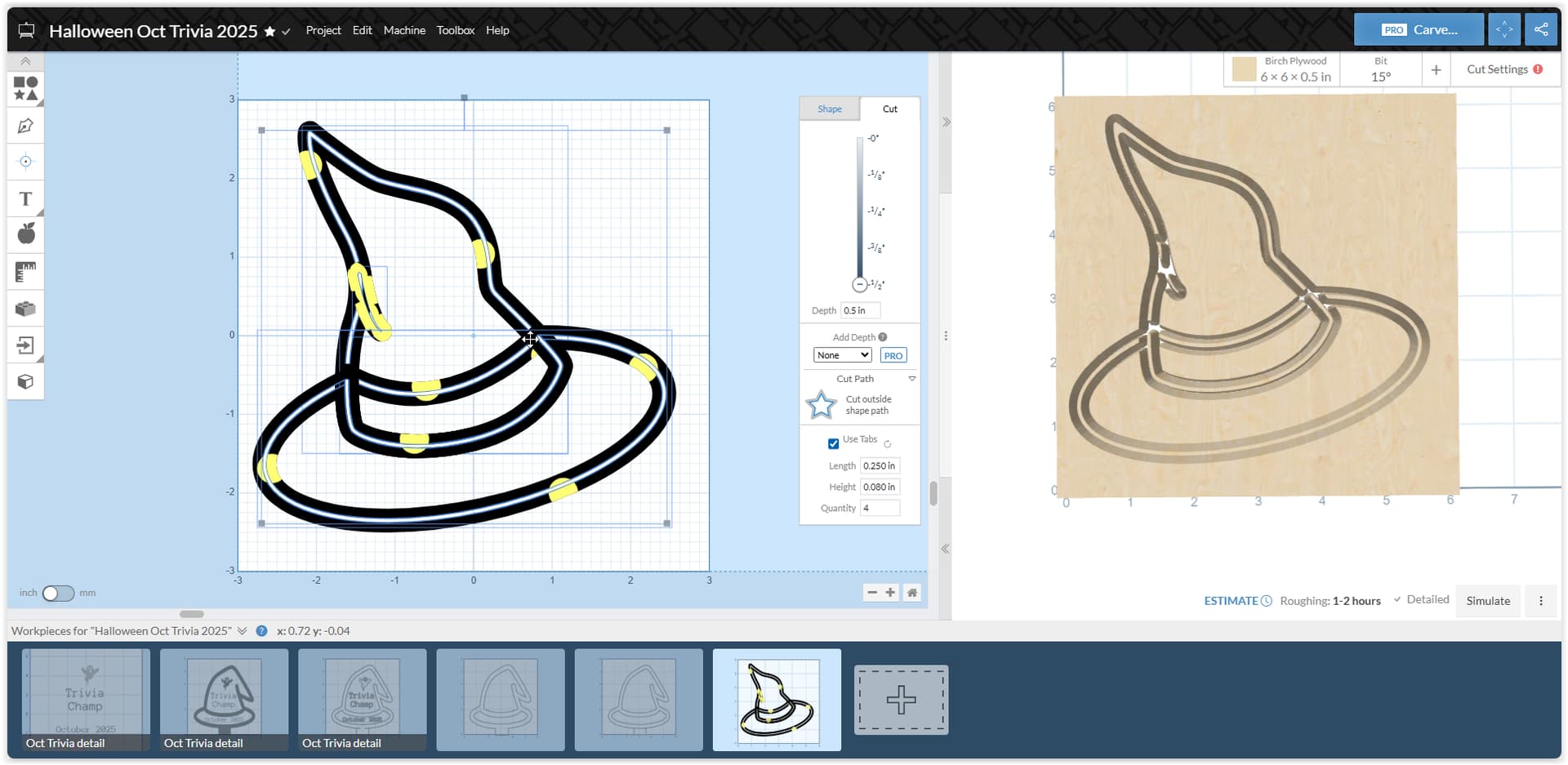The height and width of the screenshot is (765, 1568).
Task: Choose the Text tool
Action: (25, 199)
